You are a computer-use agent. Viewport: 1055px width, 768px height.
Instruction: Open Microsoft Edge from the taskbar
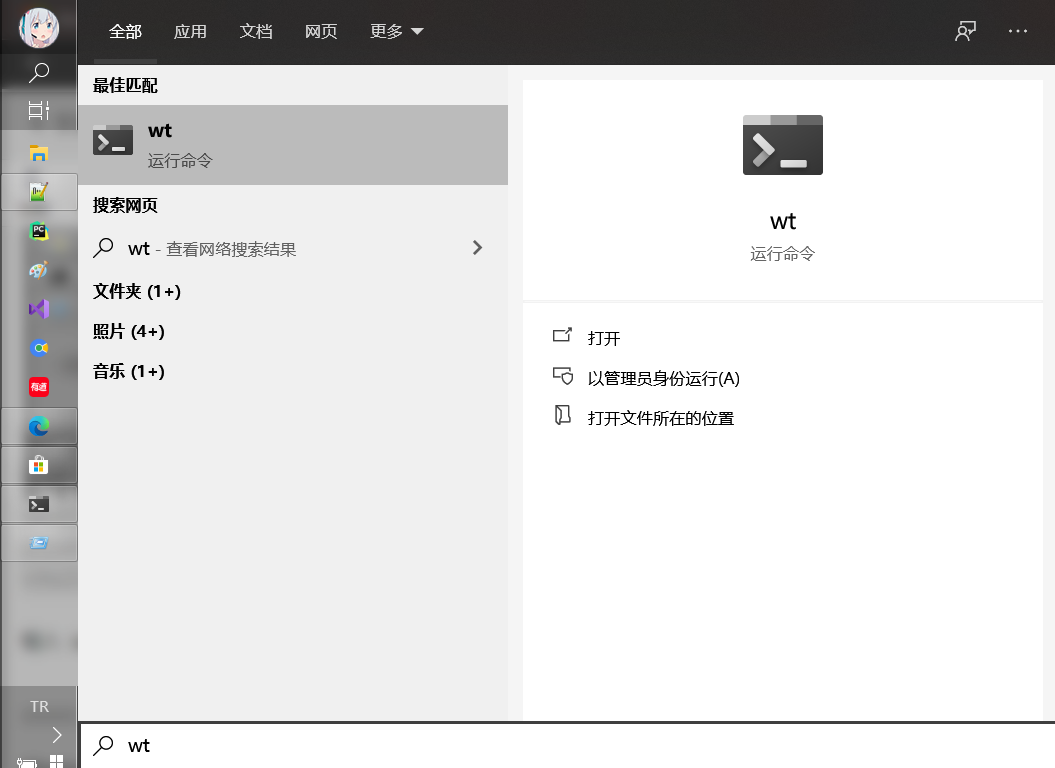pyautogui.click(x=39, y=426)
